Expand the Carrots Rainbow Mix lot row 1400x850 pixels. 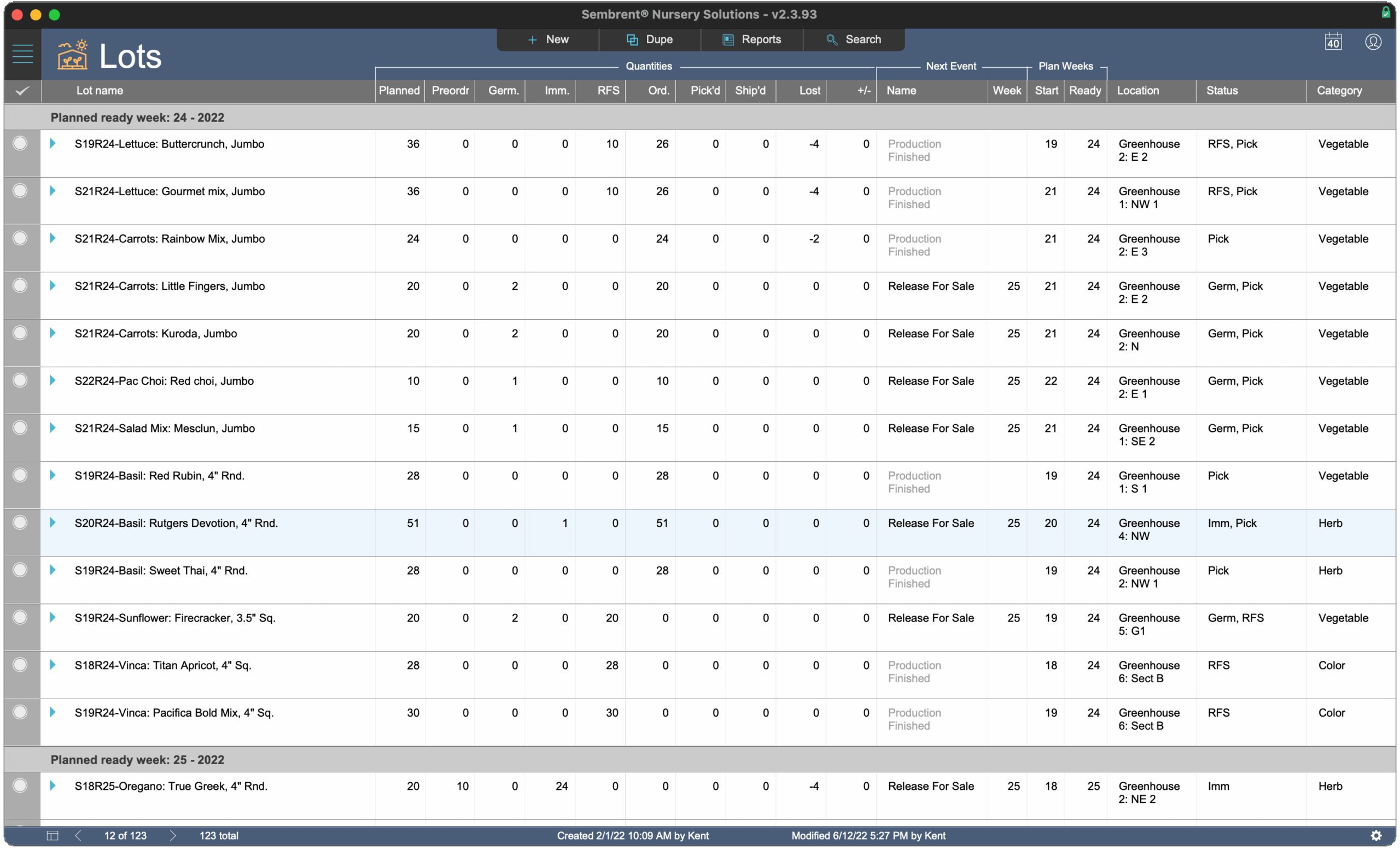(x=52, y=238)
